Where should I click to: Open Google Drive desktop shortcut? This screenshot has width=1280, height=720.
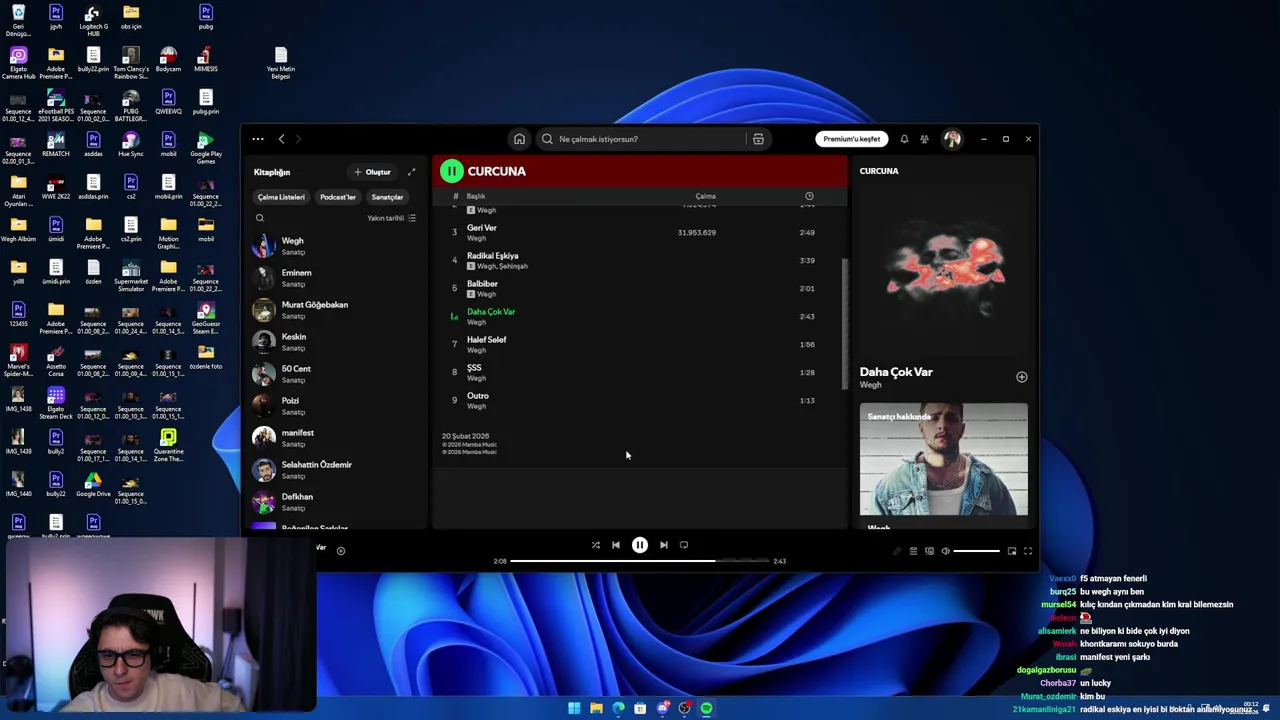93,485
